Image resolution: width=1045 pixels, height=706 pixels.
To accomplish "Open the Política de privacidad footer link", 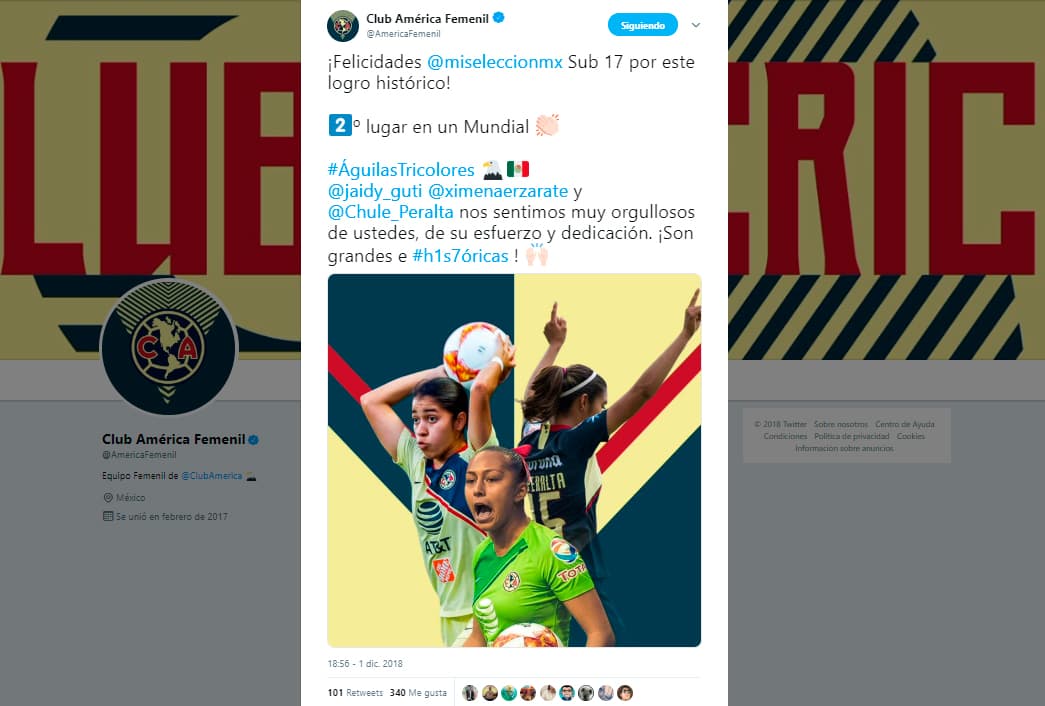I will coord(852,436).
